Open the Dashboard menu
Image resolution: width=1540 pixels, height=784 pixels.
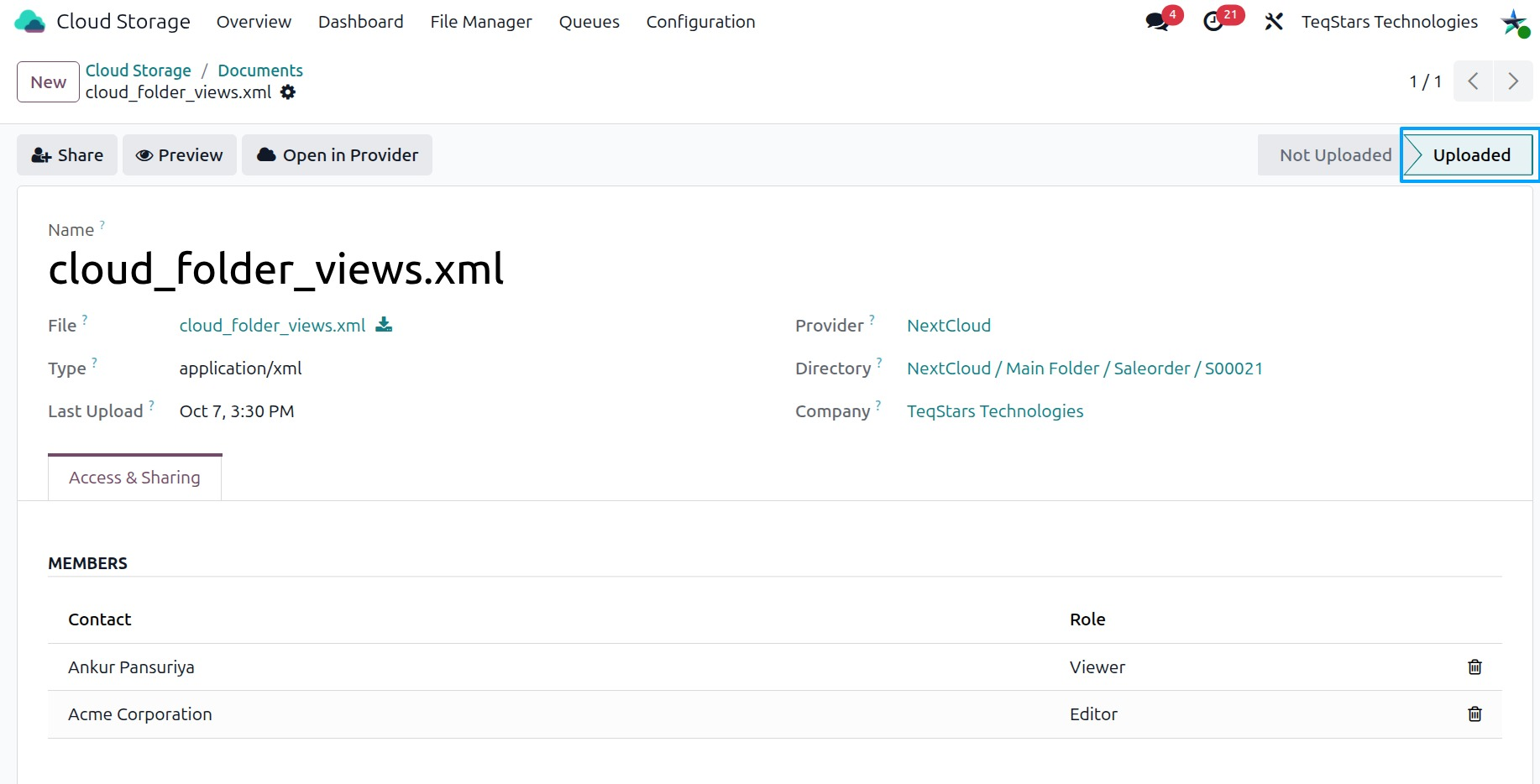tap(361, 22)
